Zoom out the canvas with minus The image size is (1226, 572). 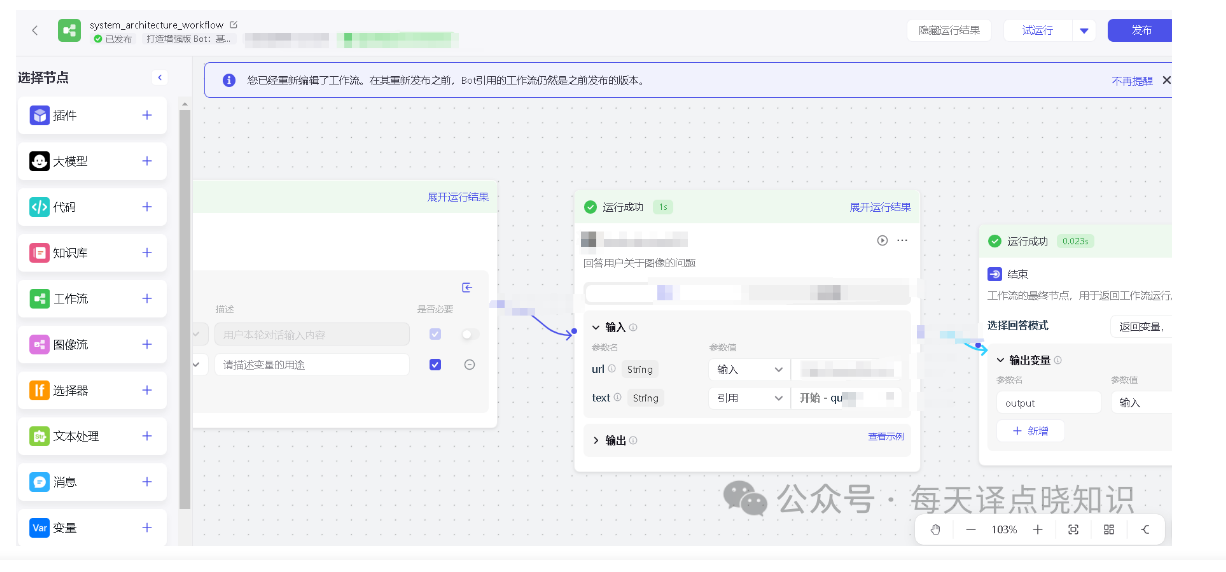pos(970,529)
